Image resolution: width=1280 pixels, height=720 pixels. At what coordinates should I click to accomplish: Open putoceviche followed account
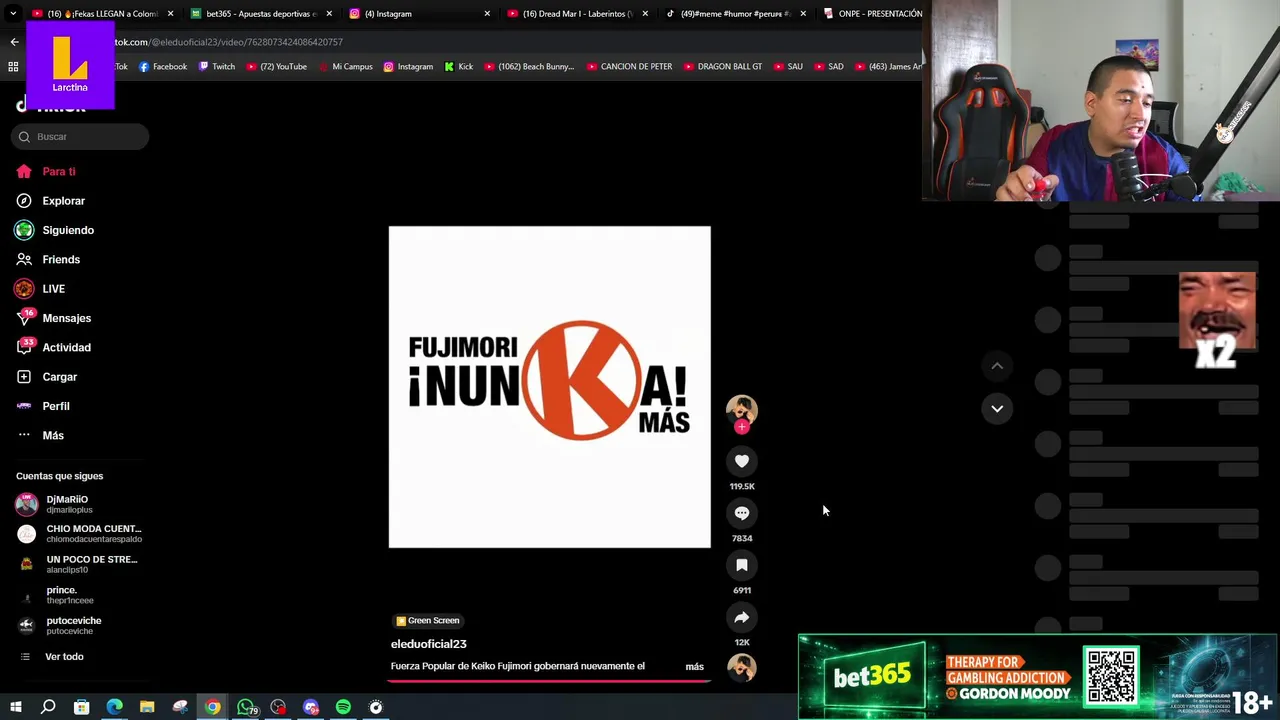pos(79,626)
